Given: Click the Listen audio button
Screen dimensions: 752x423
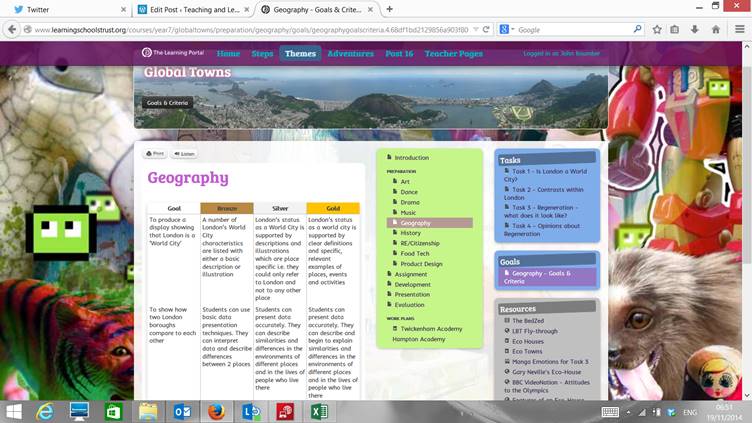Looking at the screenshot, I should tap(184, 154).
